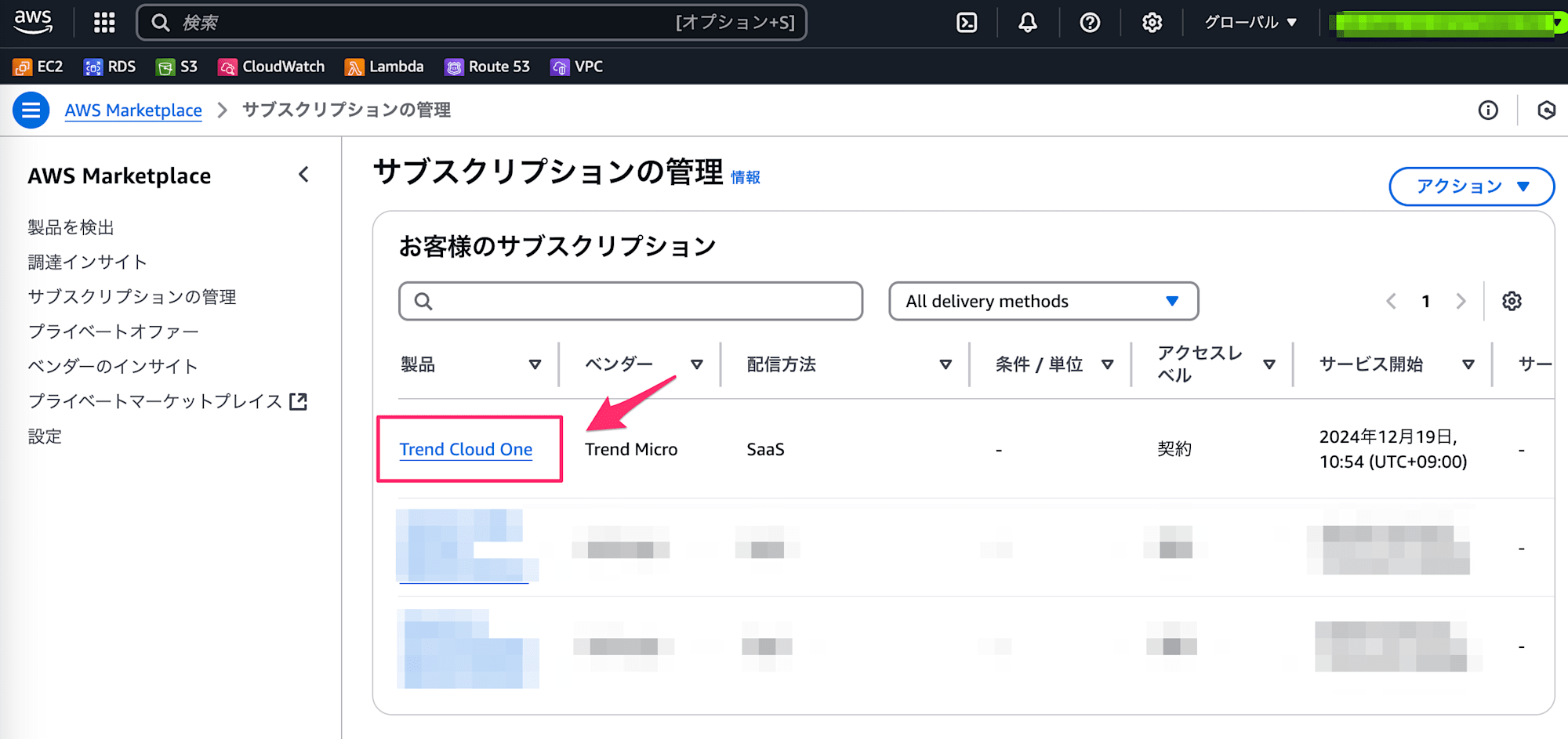Click the subscriptions search field

pos(631,301)
